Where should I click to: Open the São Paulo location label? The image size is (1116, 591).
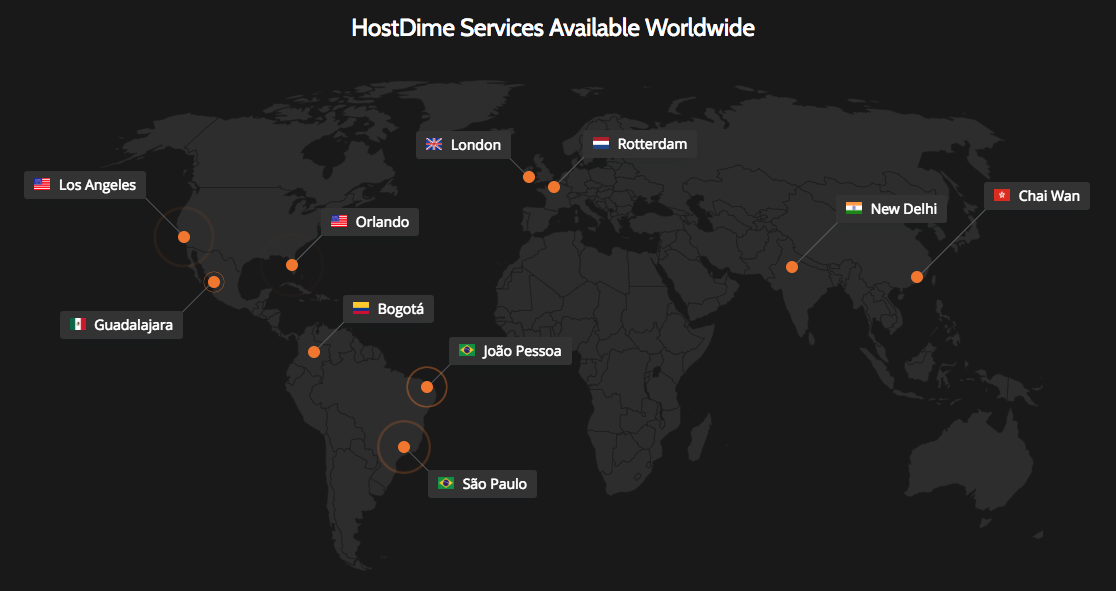click(482, 483)
